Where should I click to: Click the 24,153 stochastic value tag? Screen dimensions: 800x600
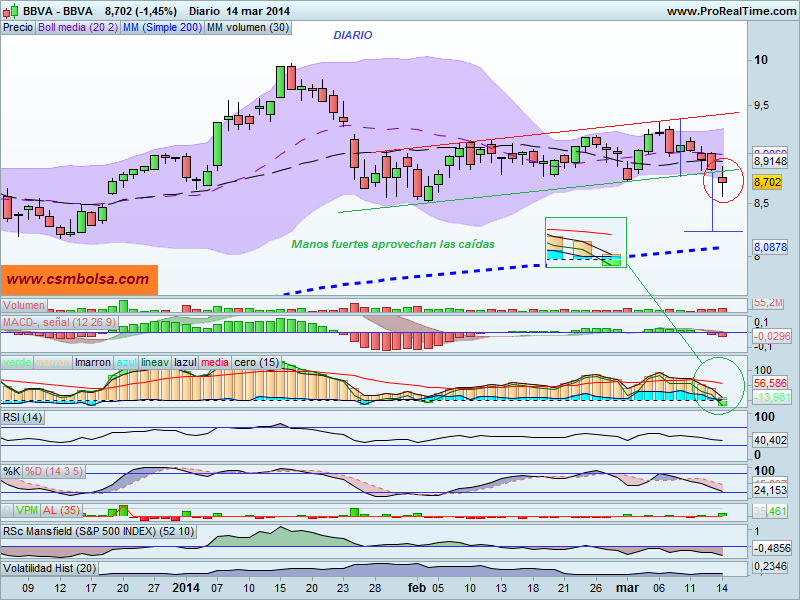pos(771,491)
